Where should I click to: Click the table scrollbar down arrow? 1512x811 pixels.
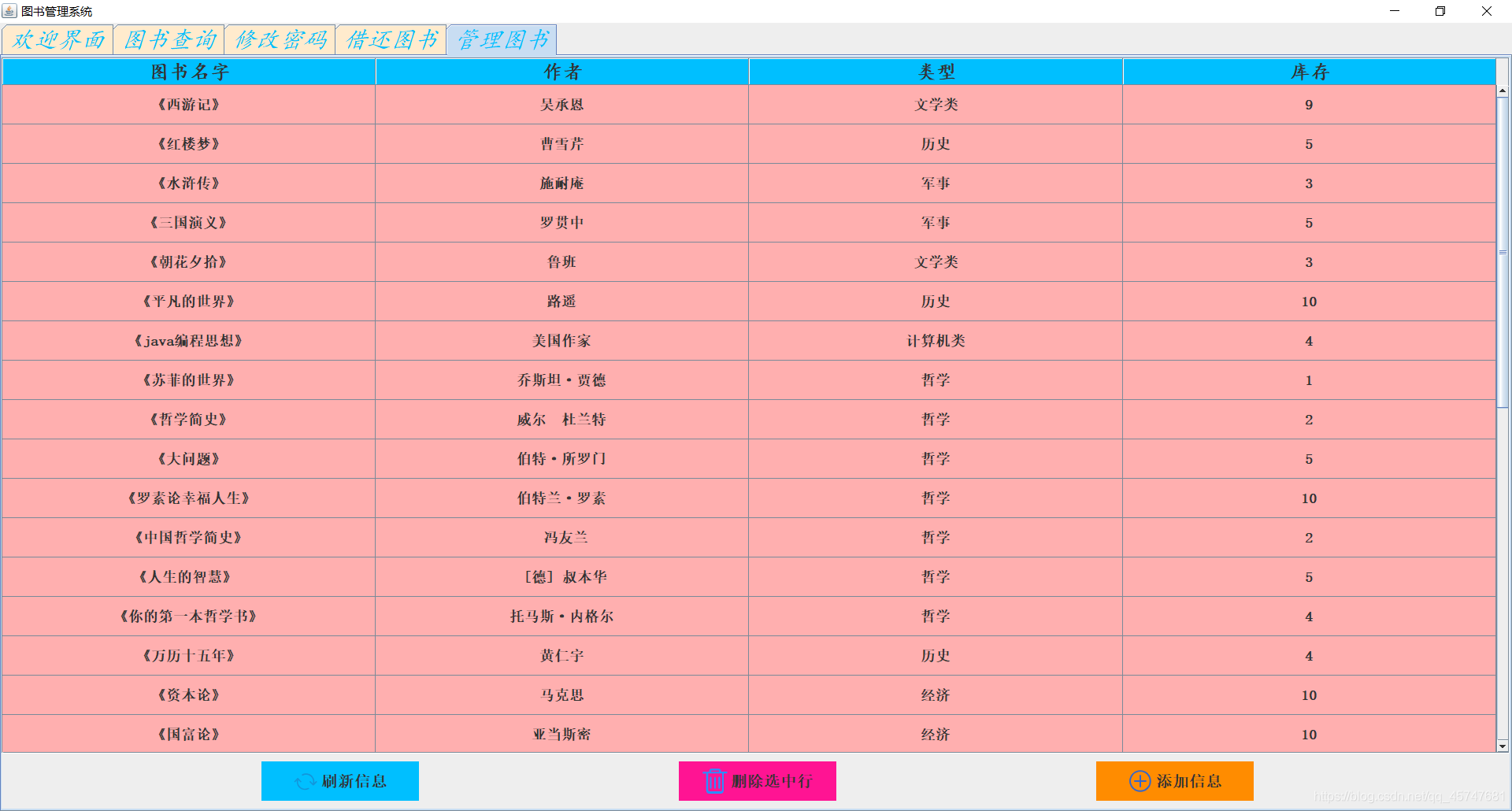(x=1503, y=746)
